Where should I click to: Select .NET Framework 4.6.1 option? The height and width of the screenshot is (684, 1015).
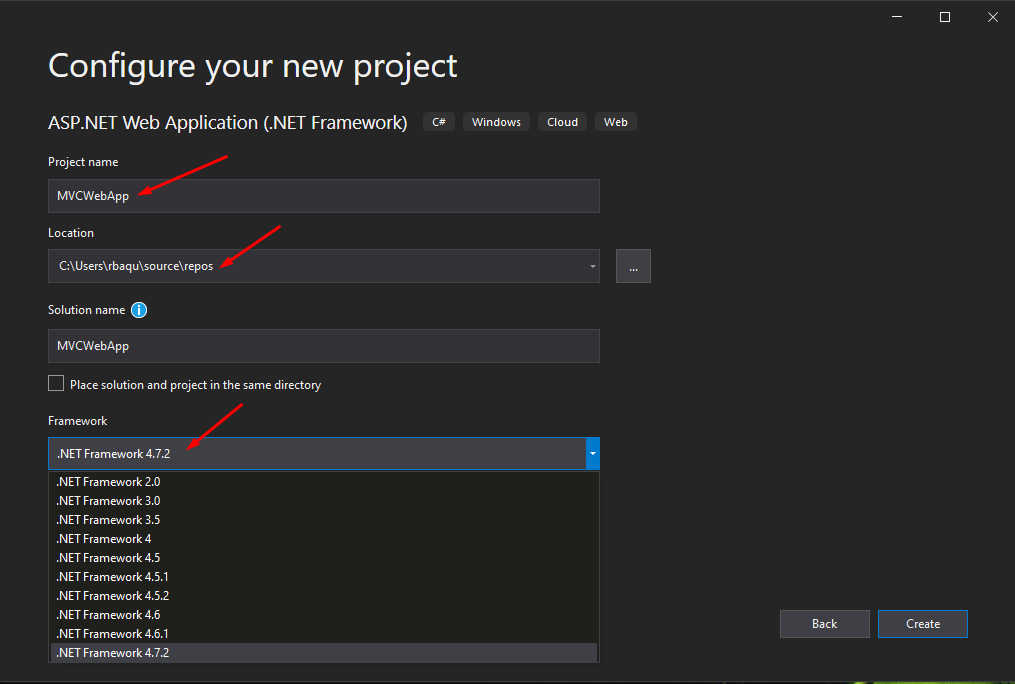324,634
